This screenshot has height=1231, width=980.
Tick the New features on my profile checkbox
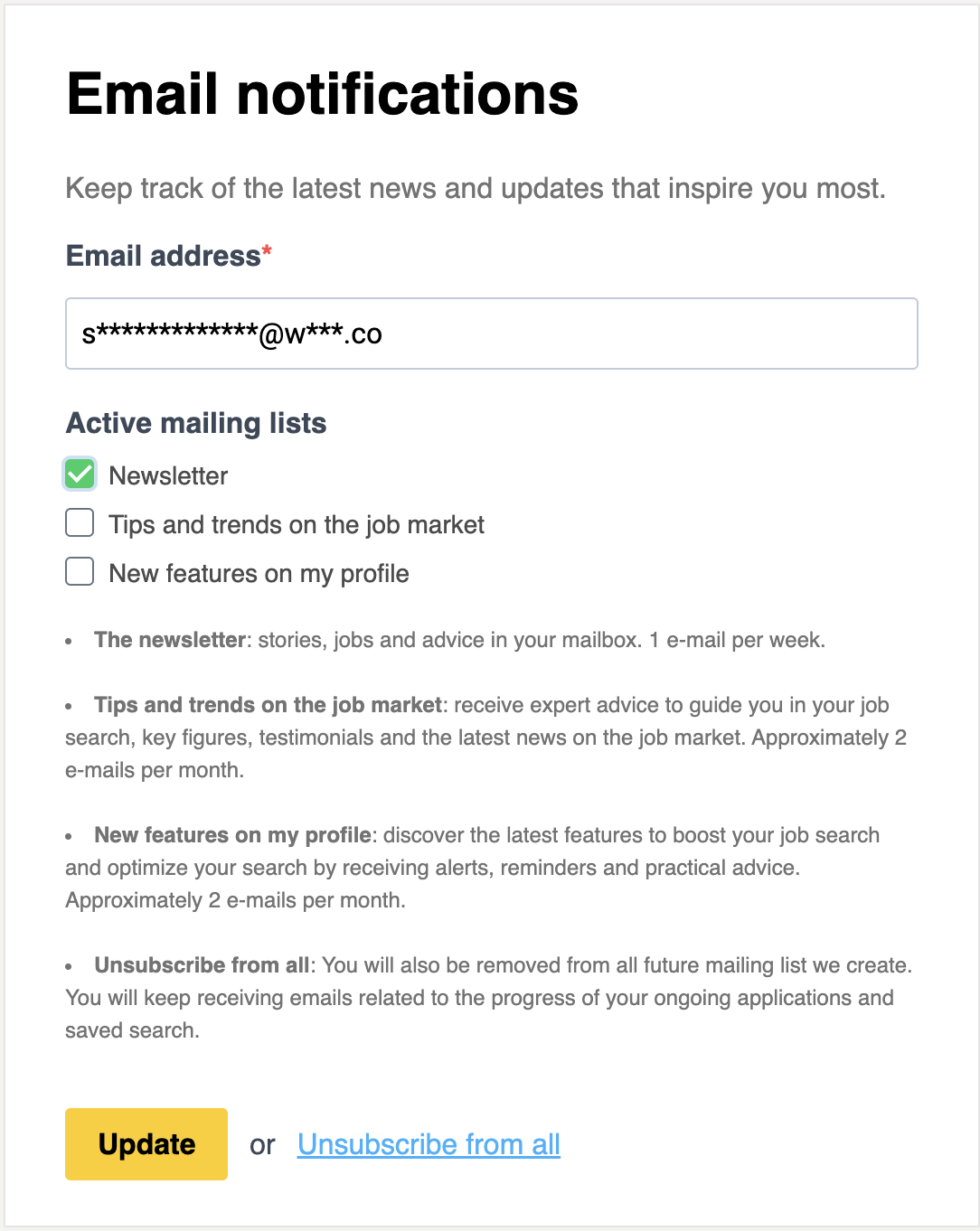pyautogui.click(x=80, y=572)
